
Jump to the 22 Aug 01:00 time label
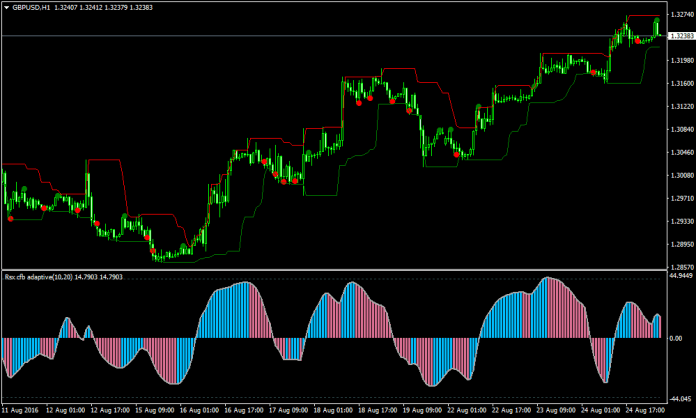[x=462, y=410]
